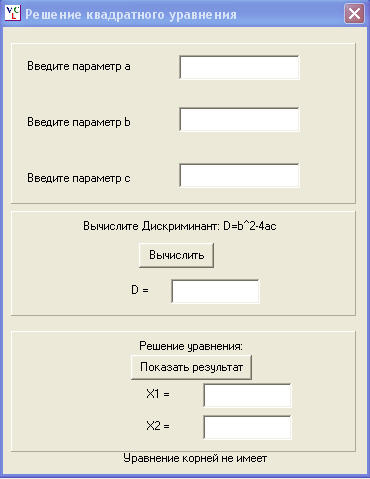The image size is (370, 479).
Task: Click the 'Уравнение корней не имеет' status text
Action: click(195, 458)
